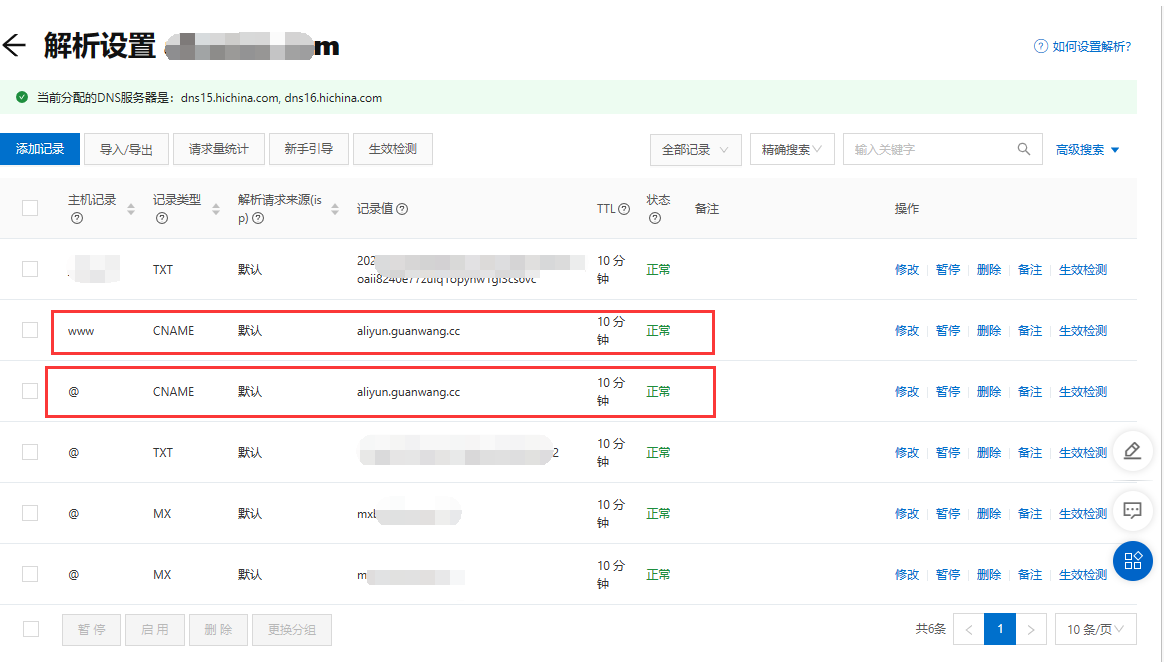Expand the 精确搜索 dropdown
Screen dimensions: 1164x662
pos(792,149)
